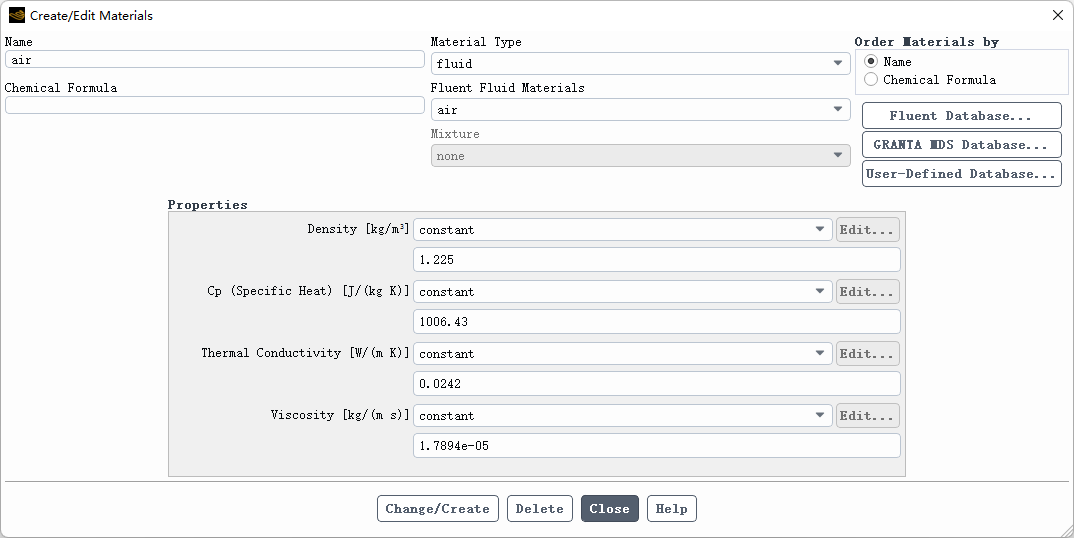Expand the Cp Specific Heat method dropdown
Screen dimensions: 1074x538
click(622, 292)
